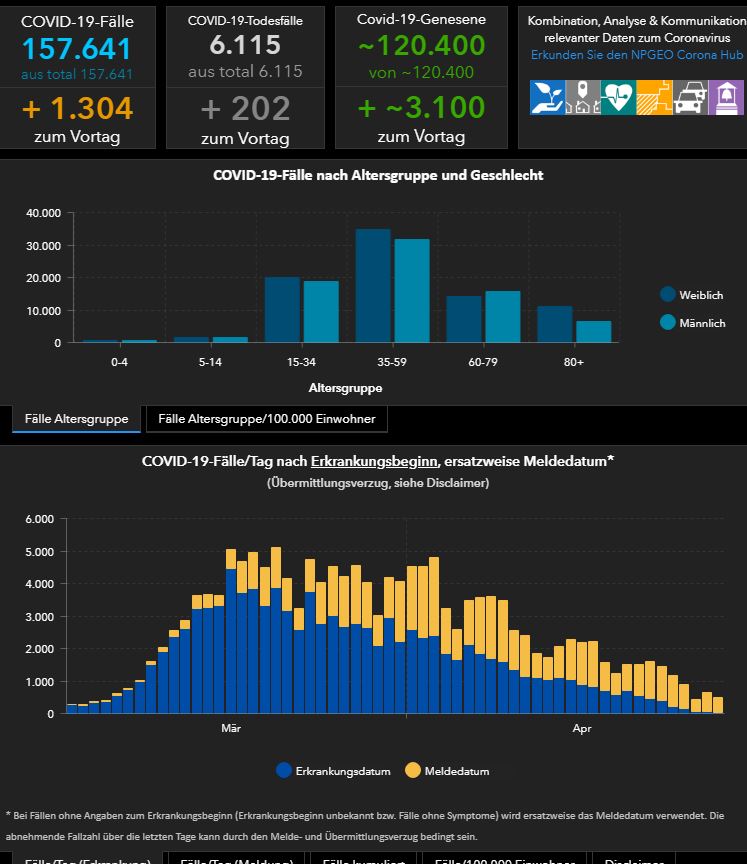This screenshot has height=864, width=747.
Task: Select the female bar for age group 35-59
Action: [x=373, y=286]
